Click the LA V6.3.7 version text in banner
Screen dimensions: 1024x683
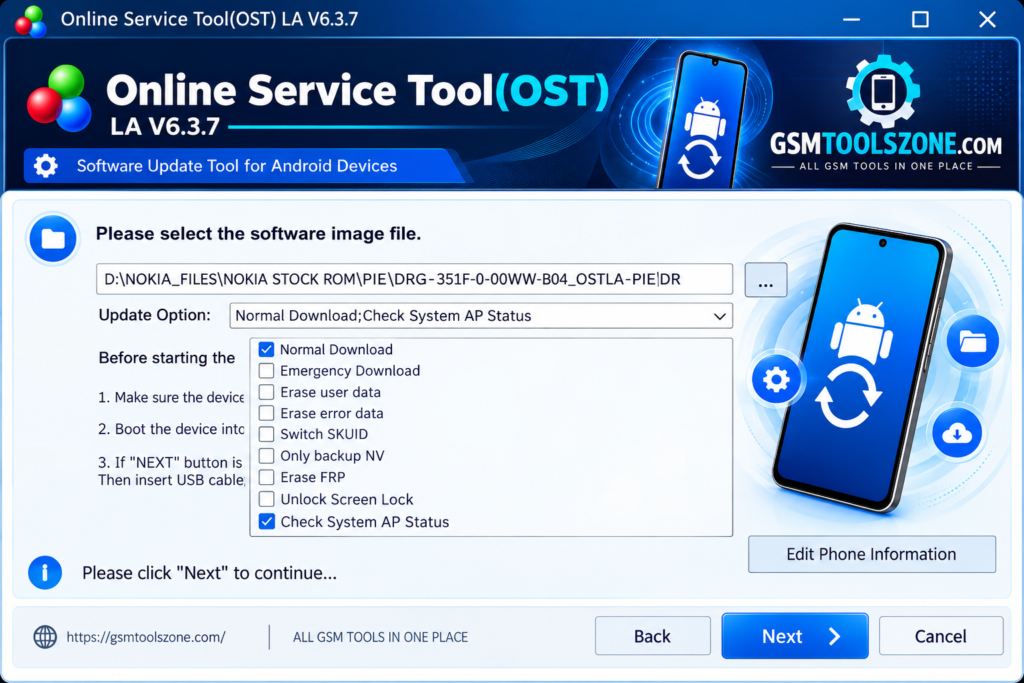click(165, 127)
